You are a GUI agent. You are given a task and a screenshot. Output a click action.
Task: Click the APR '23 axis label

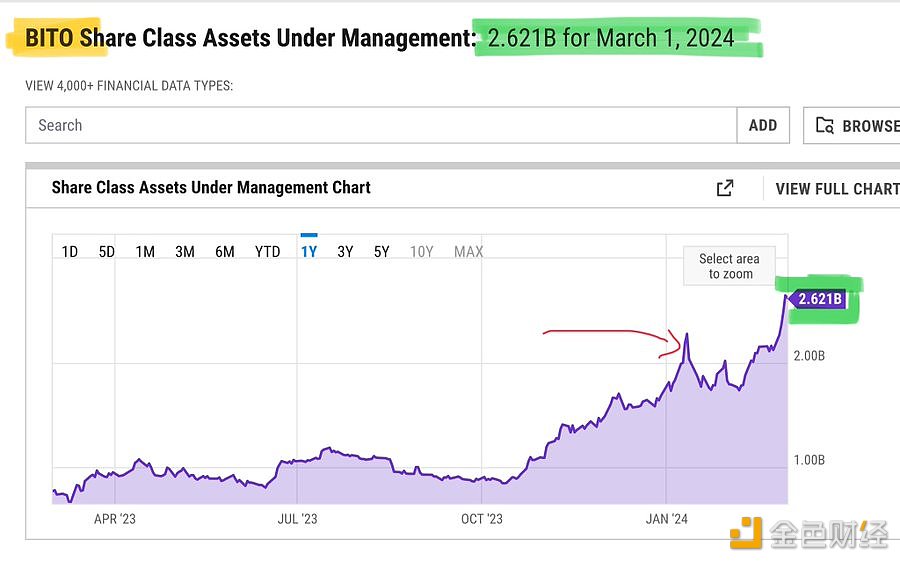point(115,519)
